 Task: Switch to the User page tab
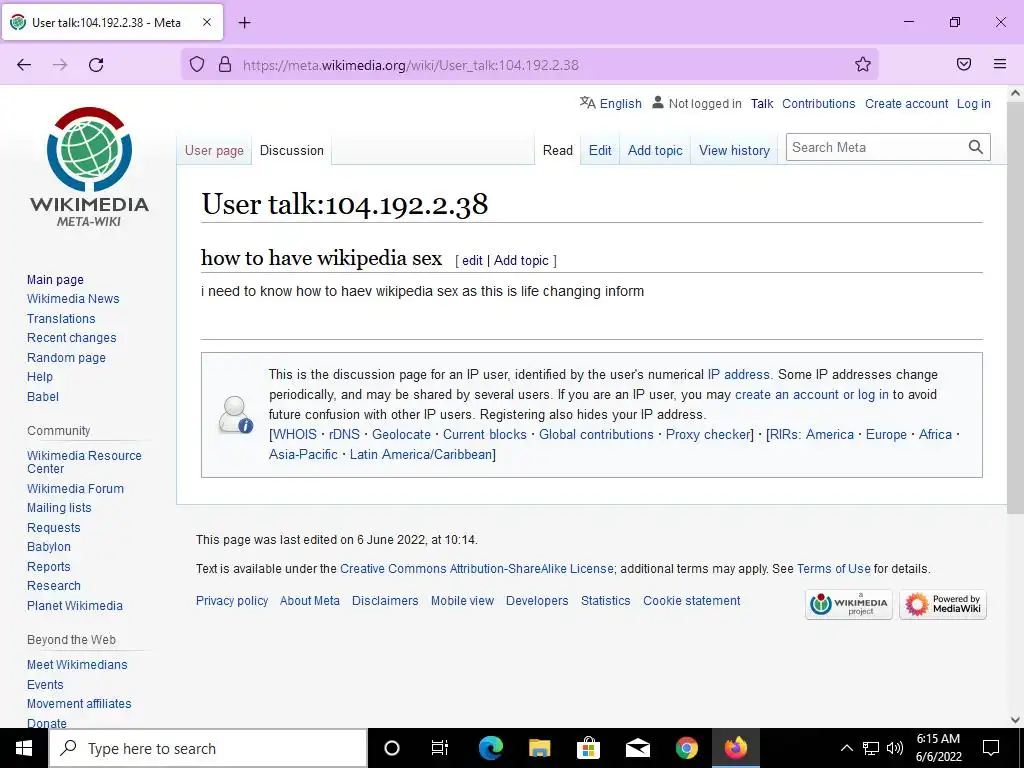click(214, 150)
